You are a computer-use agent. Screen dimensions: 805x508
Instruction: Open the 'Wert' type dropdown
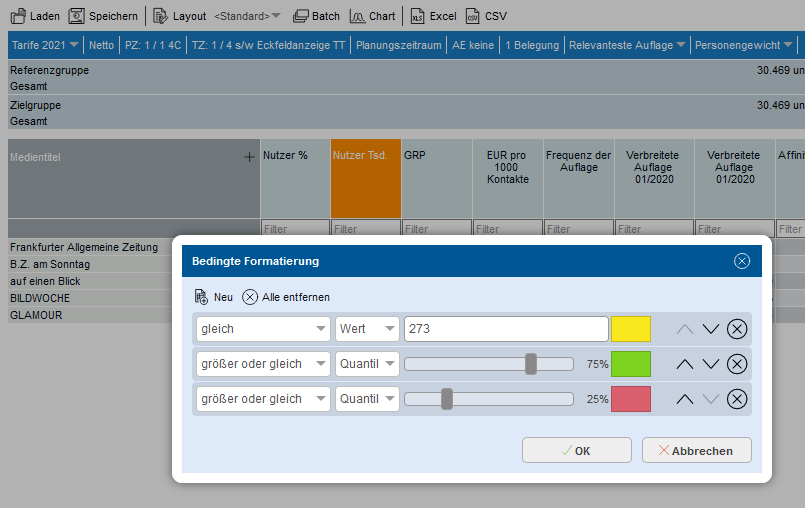click(367, 329)
